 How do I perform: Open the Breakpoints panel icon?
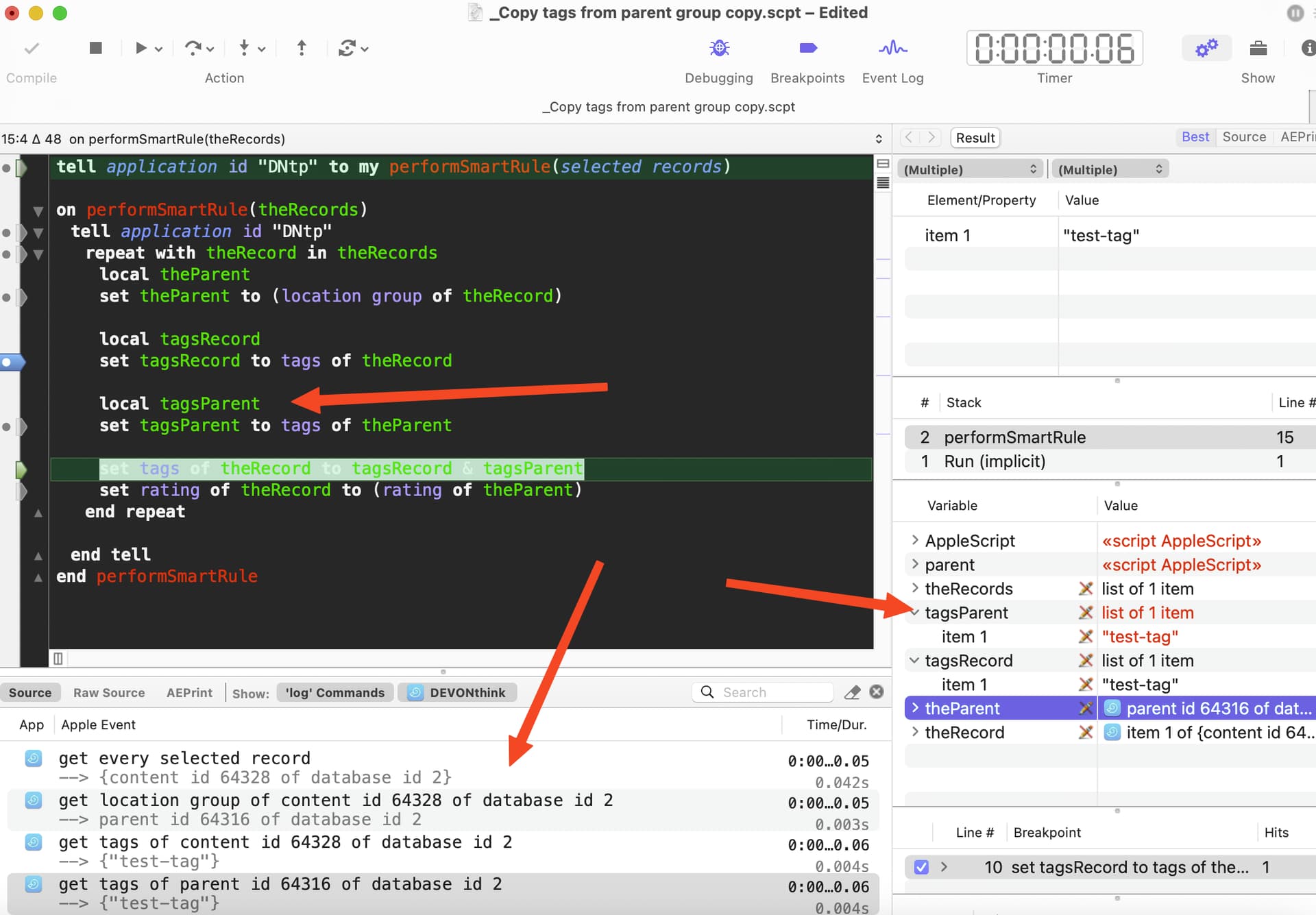(807, 48)
